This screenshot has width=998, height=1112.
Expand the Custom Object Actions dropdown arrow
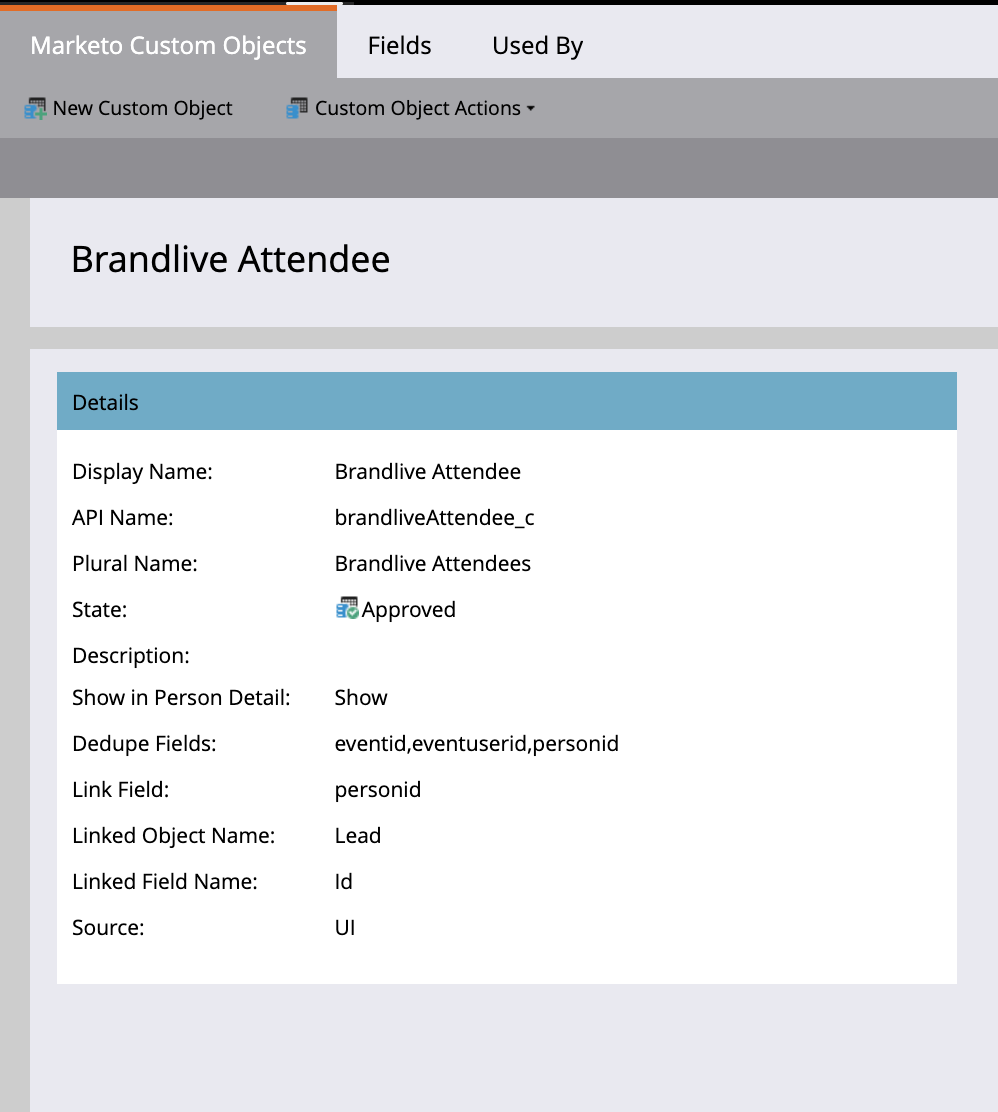pos(531,109)
